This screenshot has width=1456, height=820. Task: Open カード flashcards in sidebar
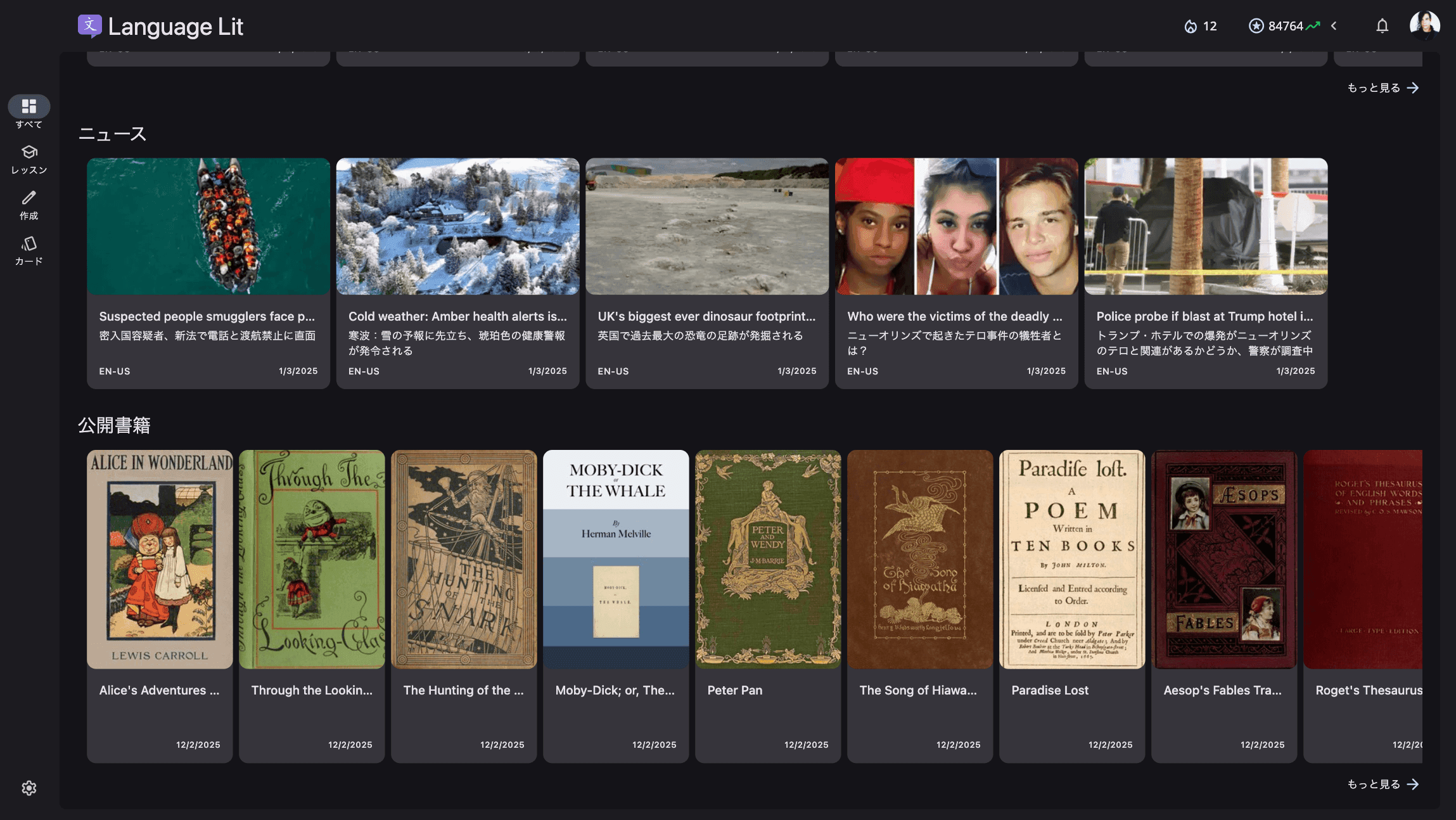coord(29,251)
